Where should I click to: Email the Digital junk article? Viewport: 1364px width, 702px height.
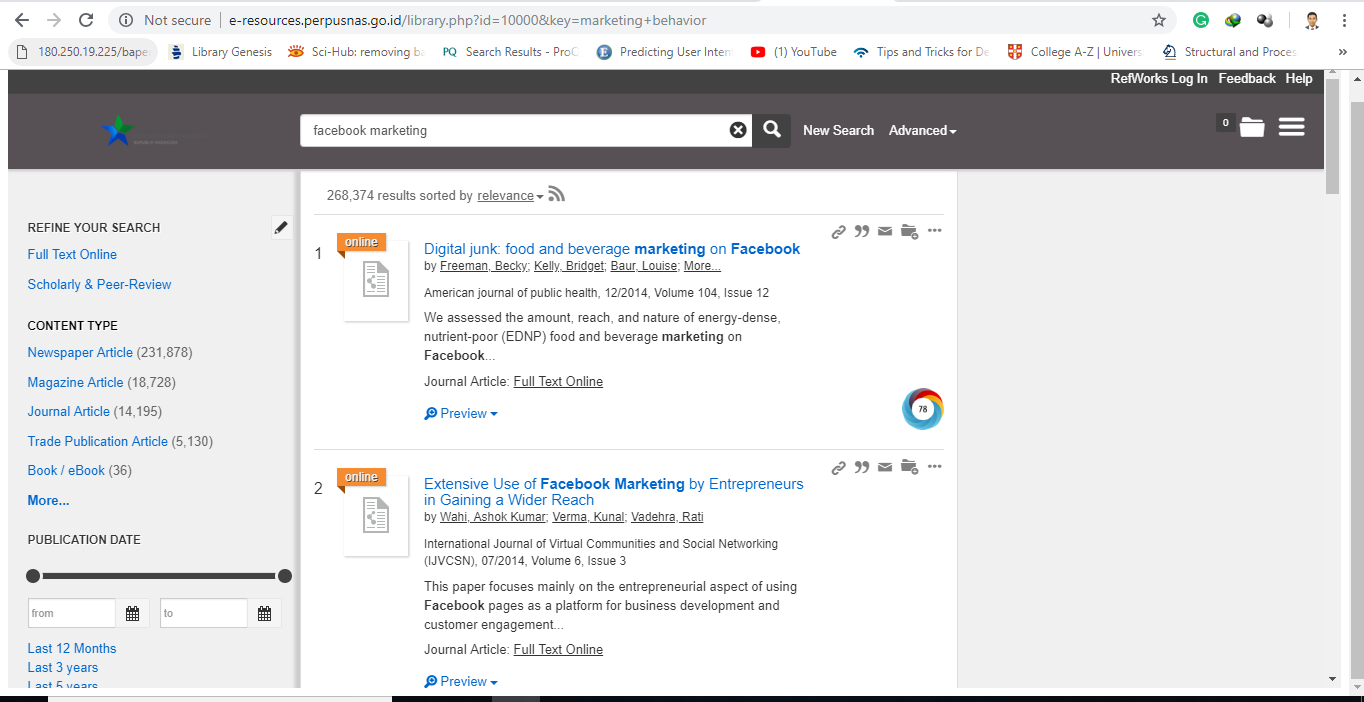coord(885,232)
